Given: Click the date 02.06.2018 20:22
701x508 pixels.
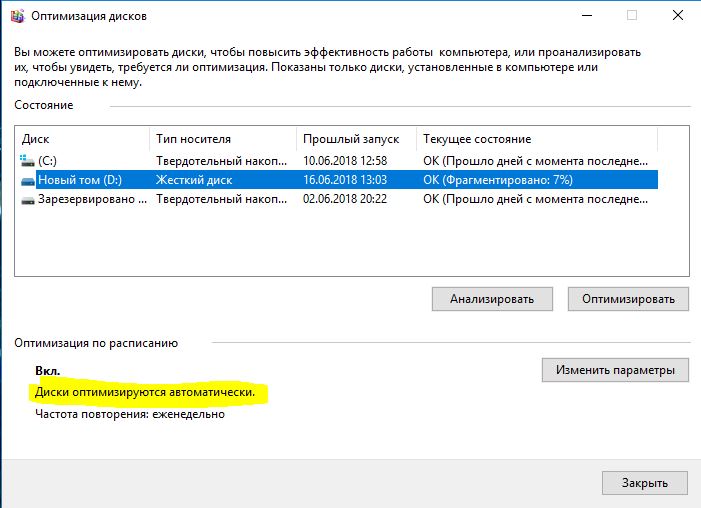Looking at the screenshot, I should click(x=345, y=199).
